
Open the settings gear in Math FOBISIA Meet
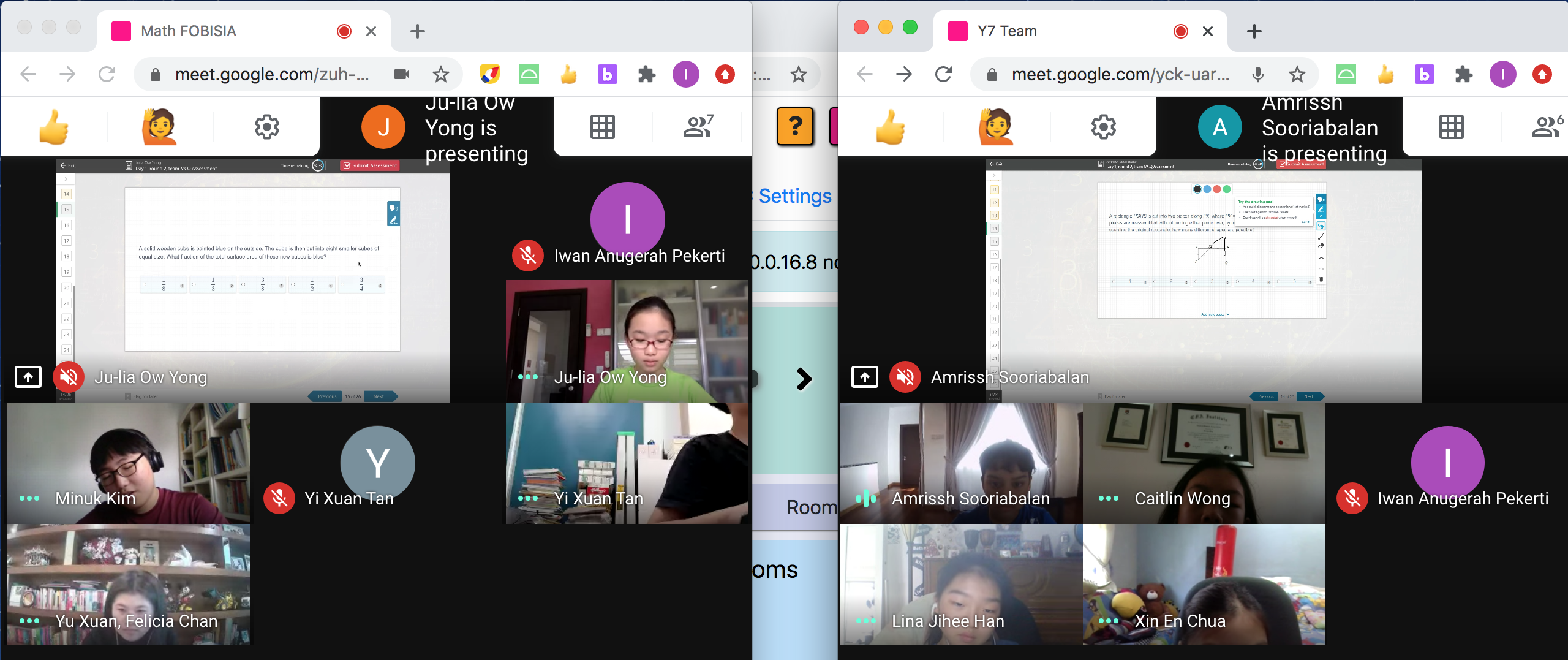[267, 127]
